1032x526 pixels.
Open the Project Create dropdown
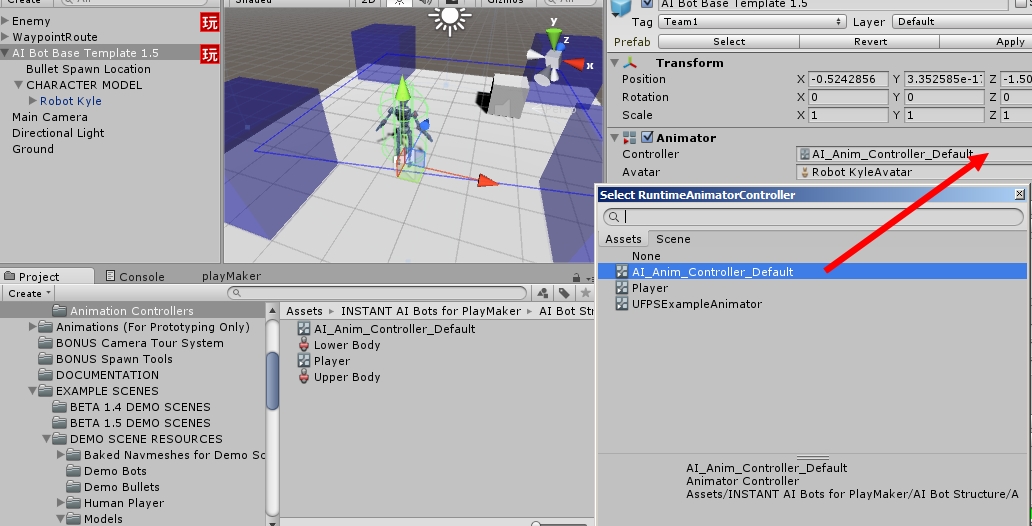point(30,294)
